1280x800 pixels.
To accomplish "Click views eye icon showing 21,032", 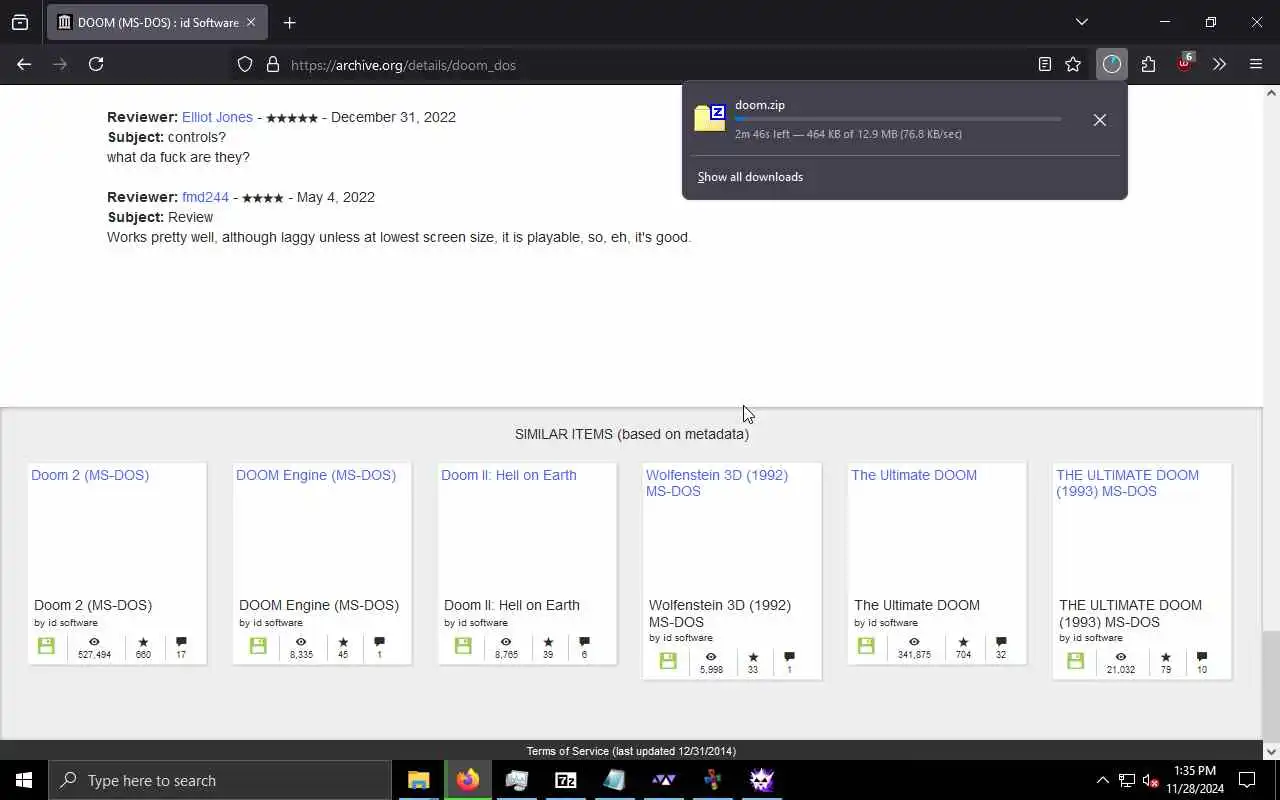I will [x=1120, y=657].
